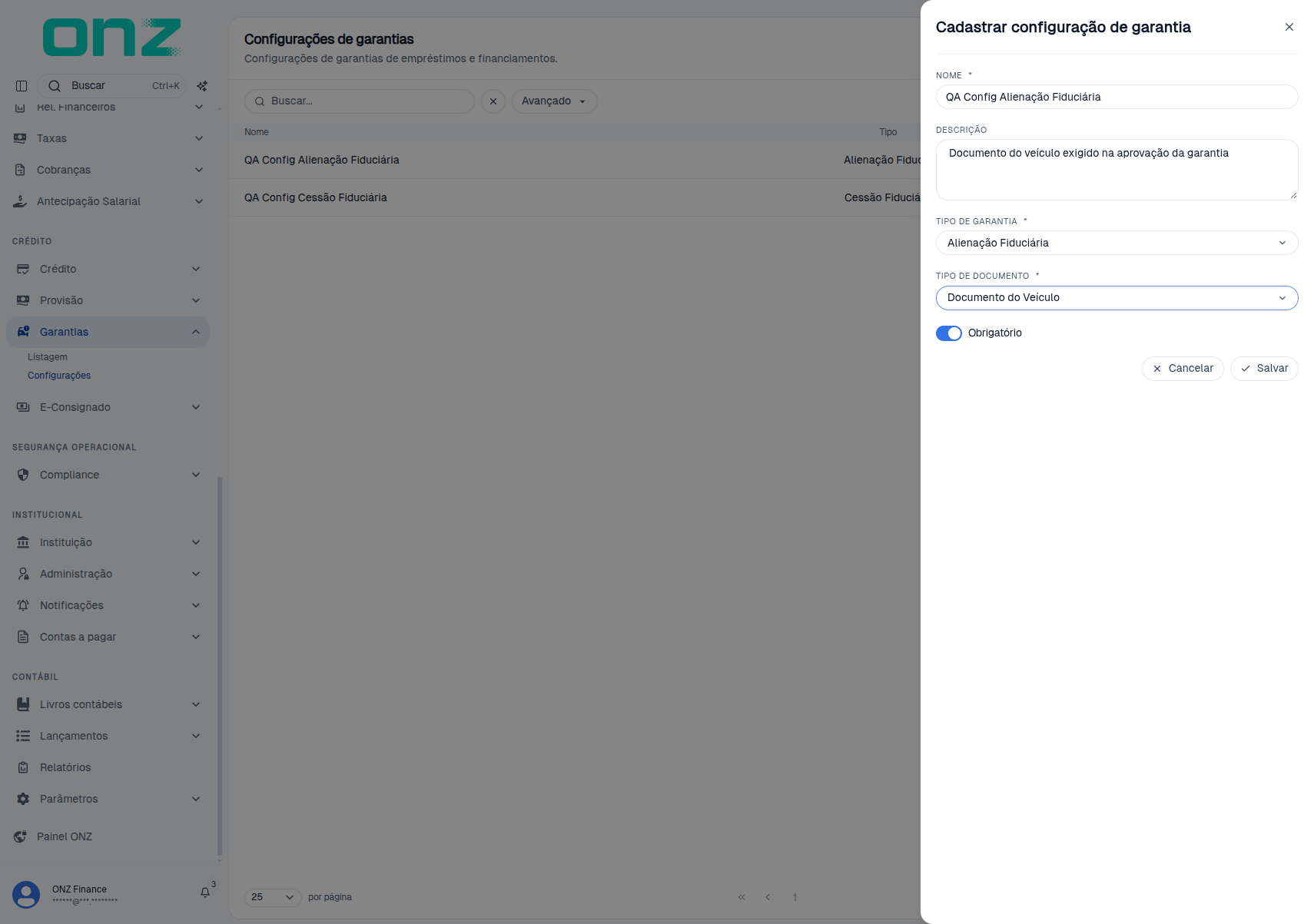Open the AI sparkle assistant icon
Image resolution: width=1314 pixels, height=924 pixels.
(x=202, y=86)
